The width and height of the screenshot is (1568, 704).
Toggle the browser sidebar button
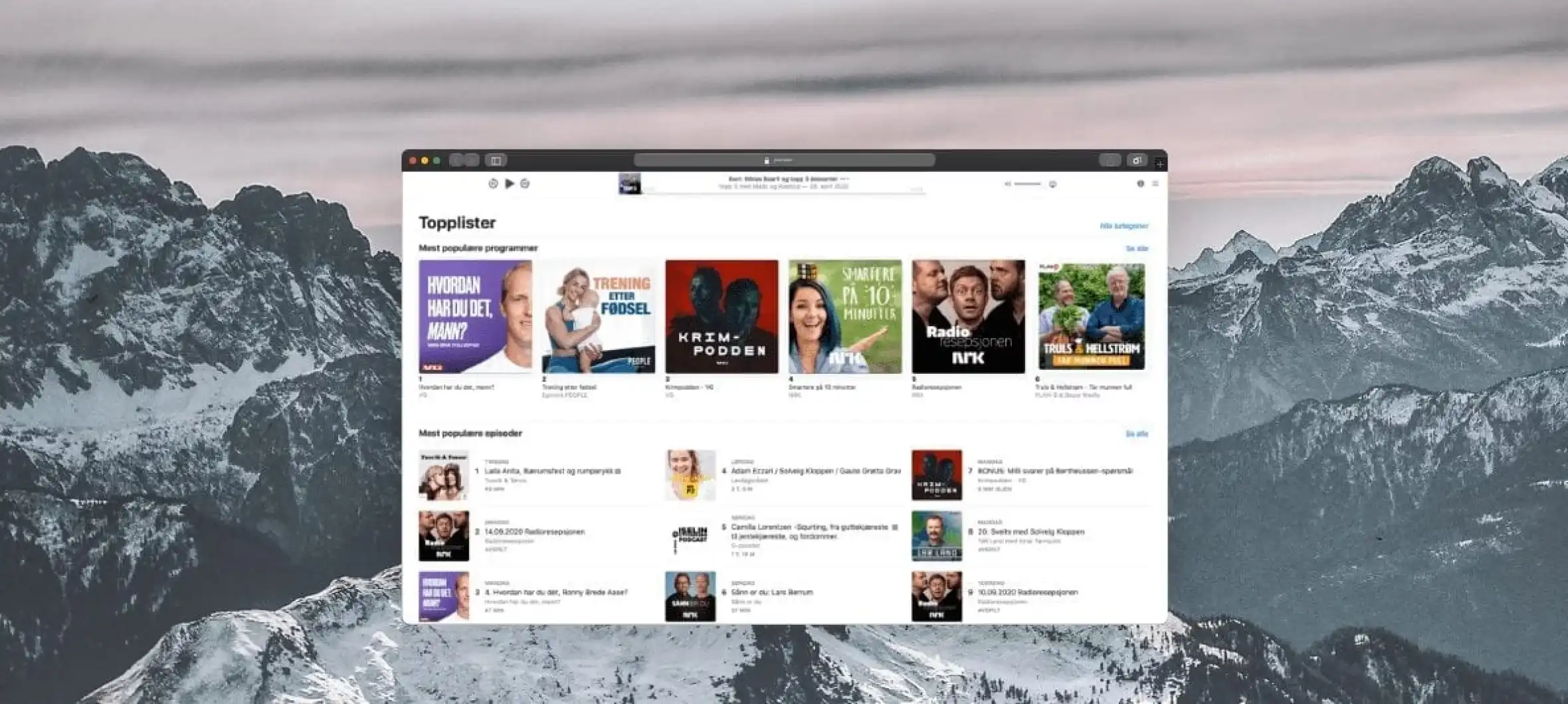(496, 160)
